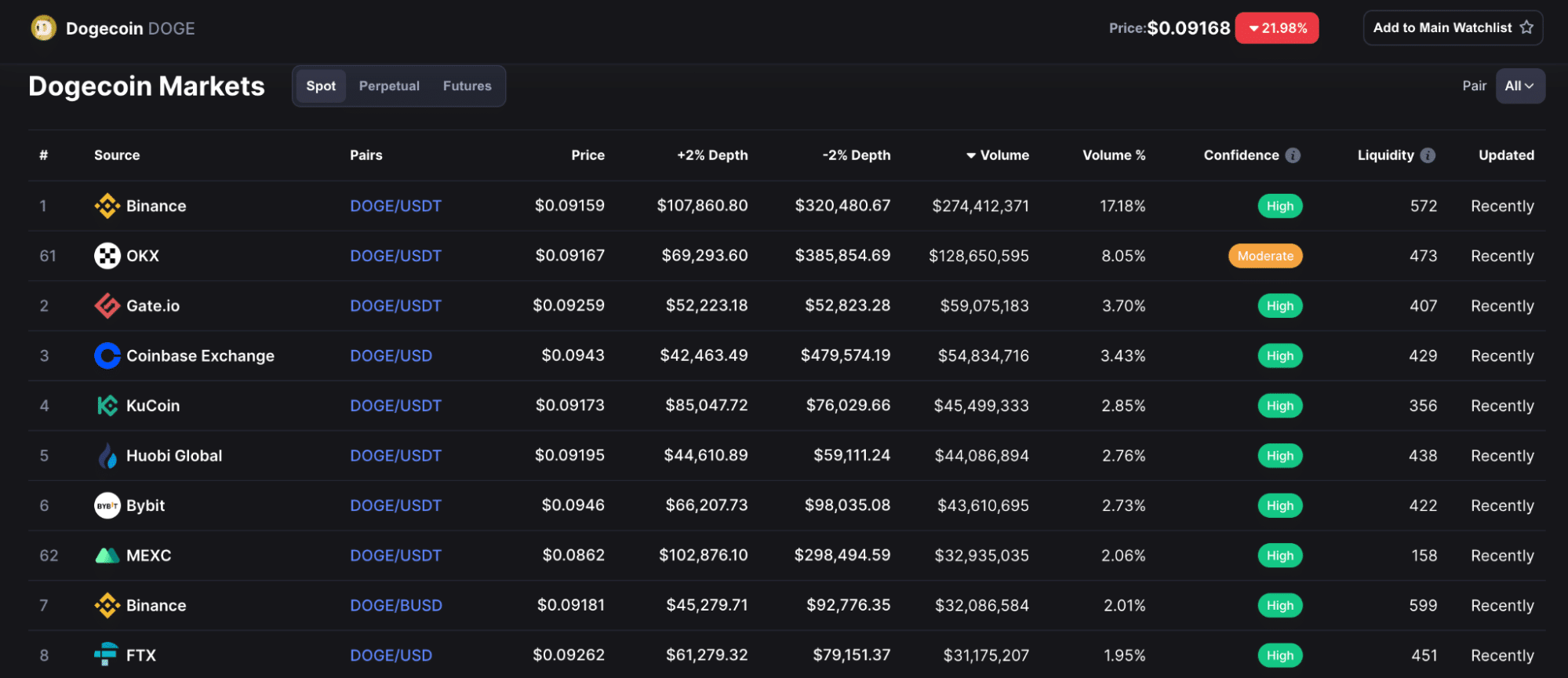Click the $0.09168 header price

coord(1188,28)
